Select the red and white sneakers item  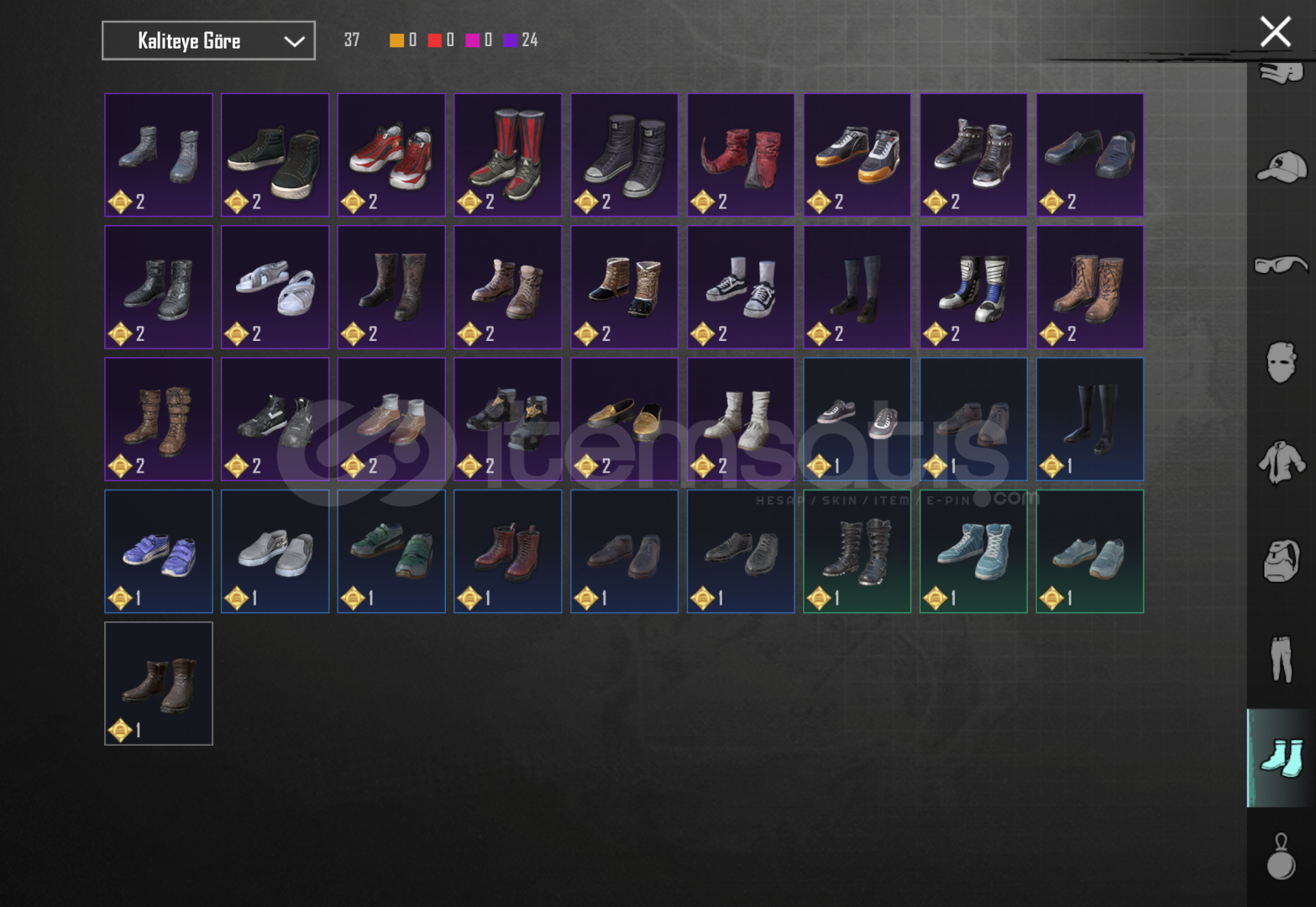click(x=391, y=155)
